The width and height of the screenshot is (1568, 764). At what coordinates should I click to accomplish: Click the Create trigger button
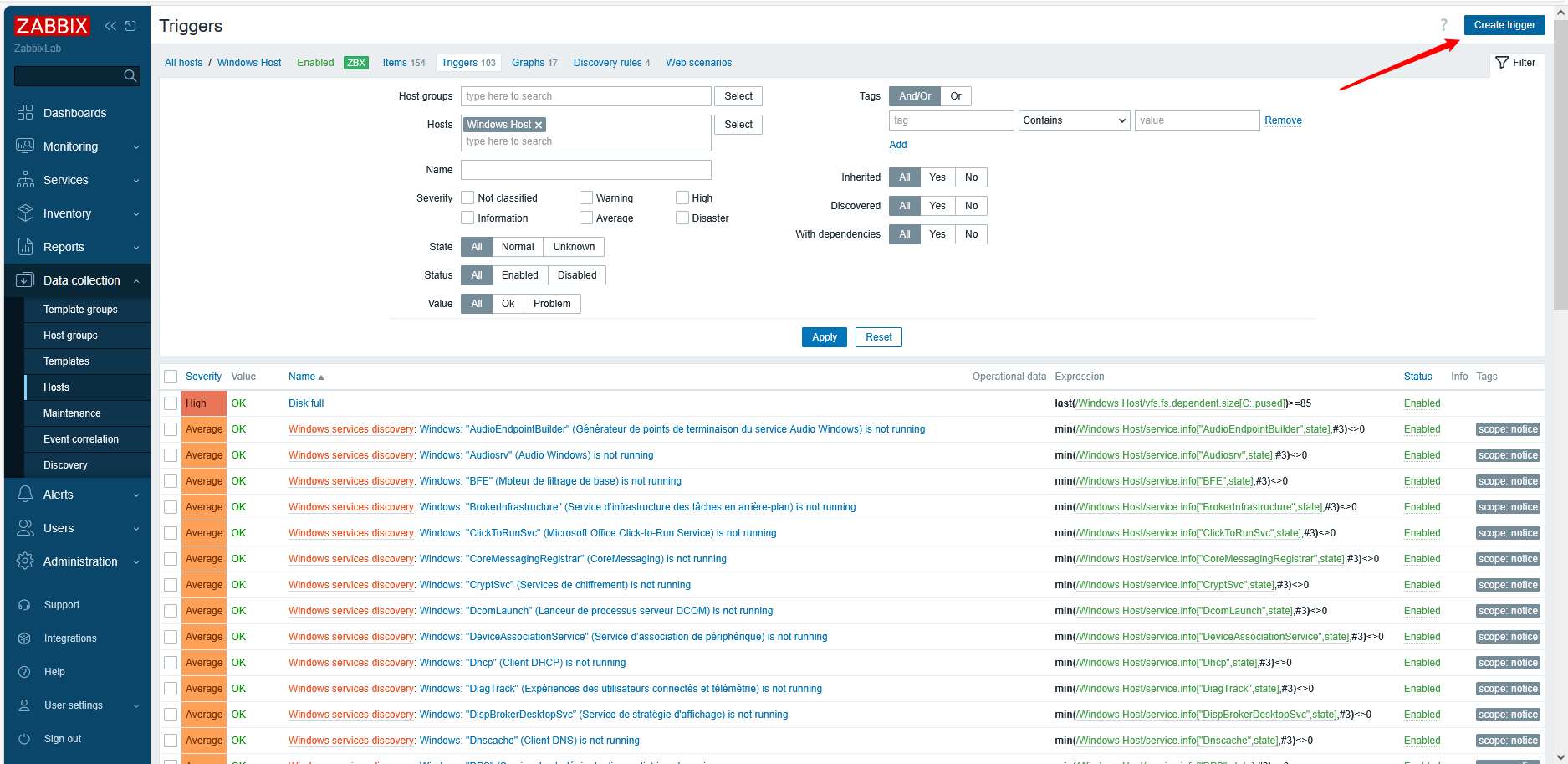(1504, 25)
